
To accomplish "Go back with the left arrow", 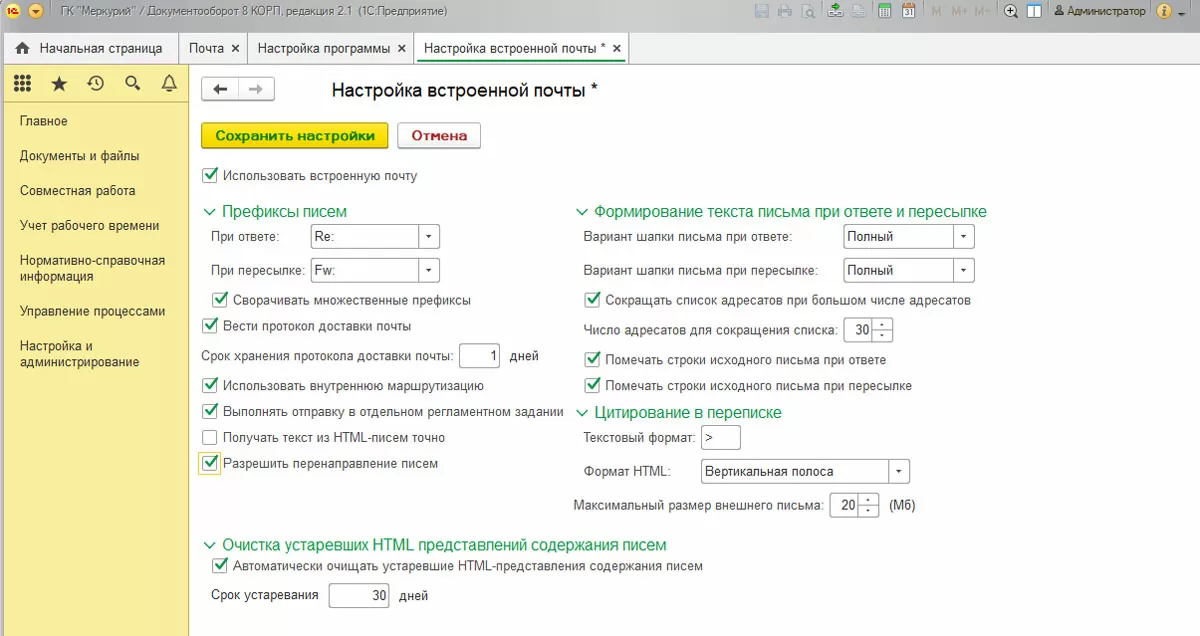I will (220, 89).
